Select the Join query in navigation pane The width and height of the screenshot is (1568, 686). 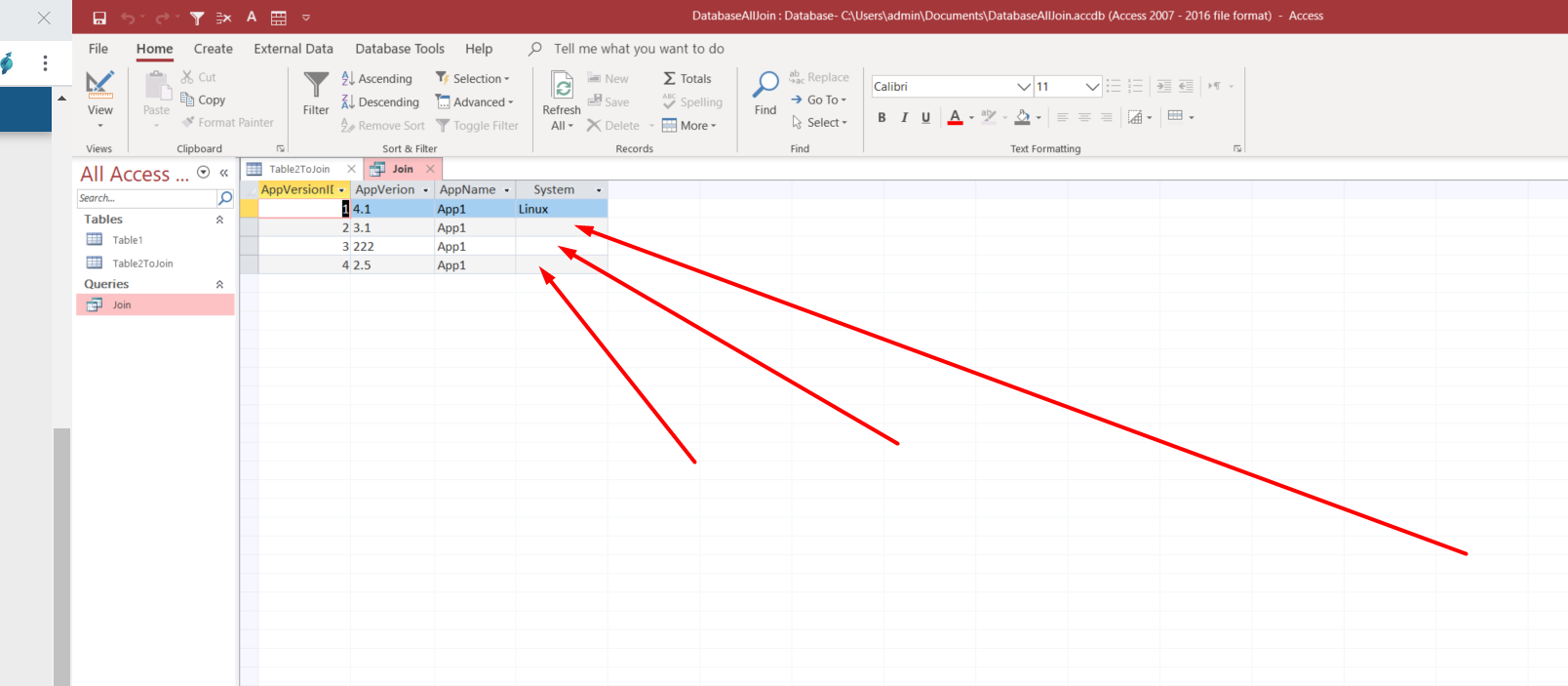(156, 305)
